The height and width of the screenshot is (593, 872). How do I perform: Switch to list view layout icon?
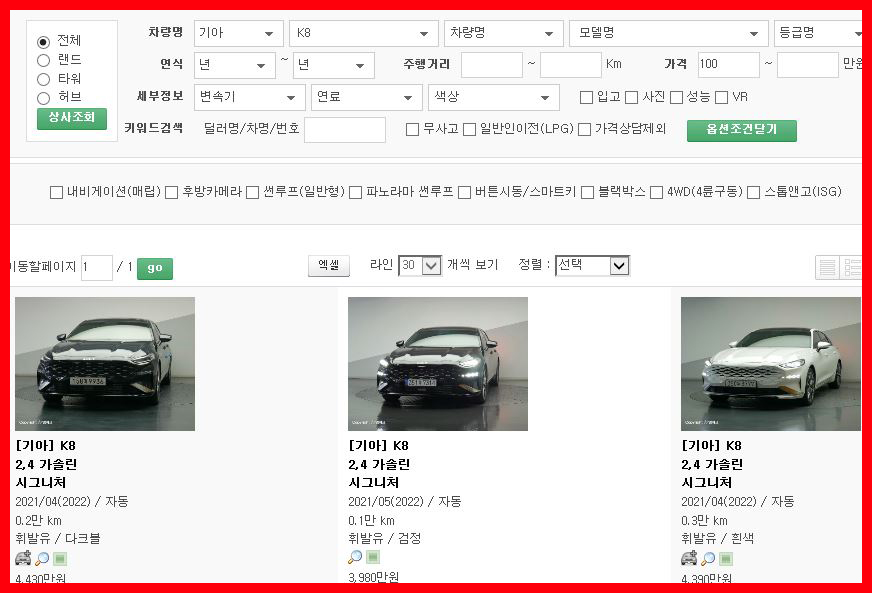[827, 268]
